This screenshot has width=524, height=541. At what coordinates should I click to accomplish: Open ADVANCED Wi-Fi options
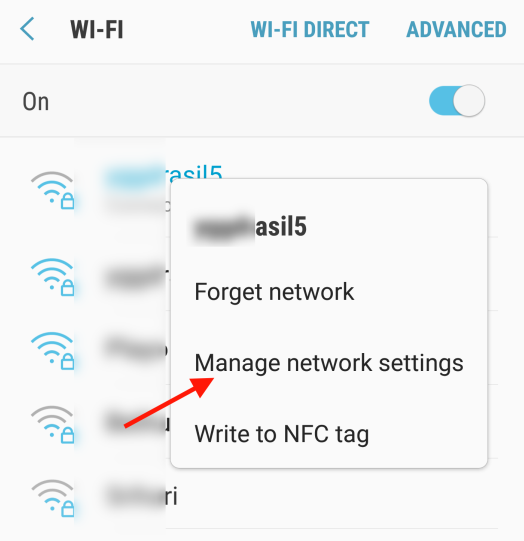pyautogui.click(x=456, y=29)
